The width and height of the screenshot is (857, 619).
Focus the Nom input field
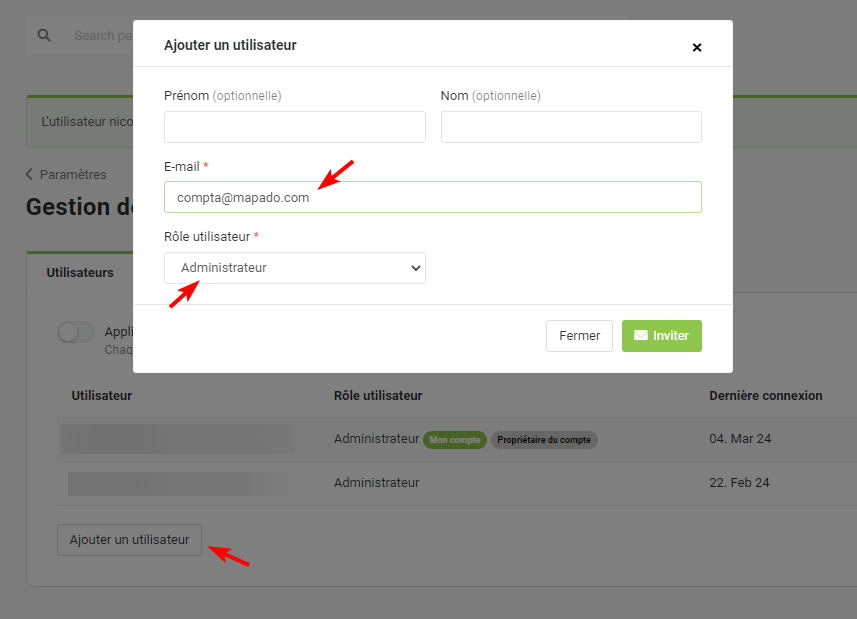(x=571, y=127)
